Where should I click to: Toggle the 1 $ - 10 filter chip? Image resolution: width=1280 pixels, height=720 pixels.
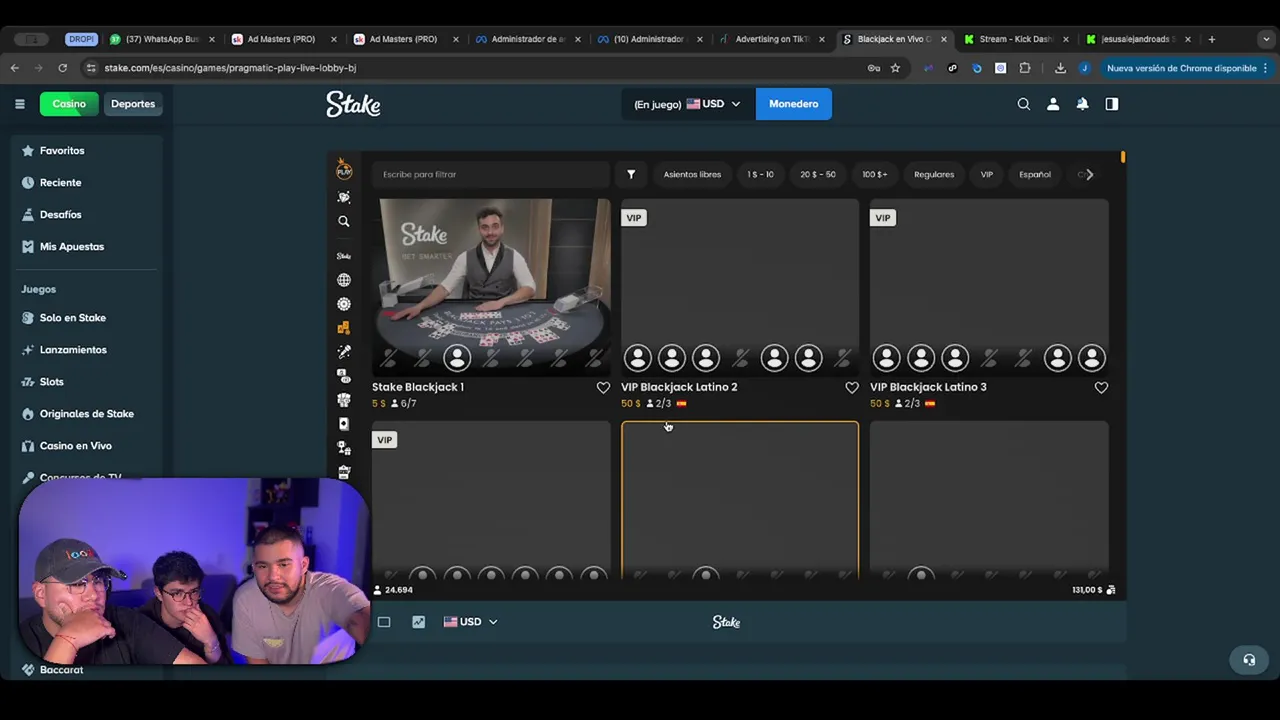click(760, 174)
